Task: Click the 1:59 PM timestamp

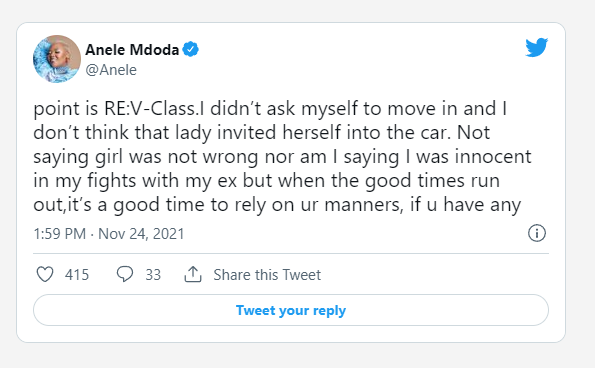Action: coord(60,234)
